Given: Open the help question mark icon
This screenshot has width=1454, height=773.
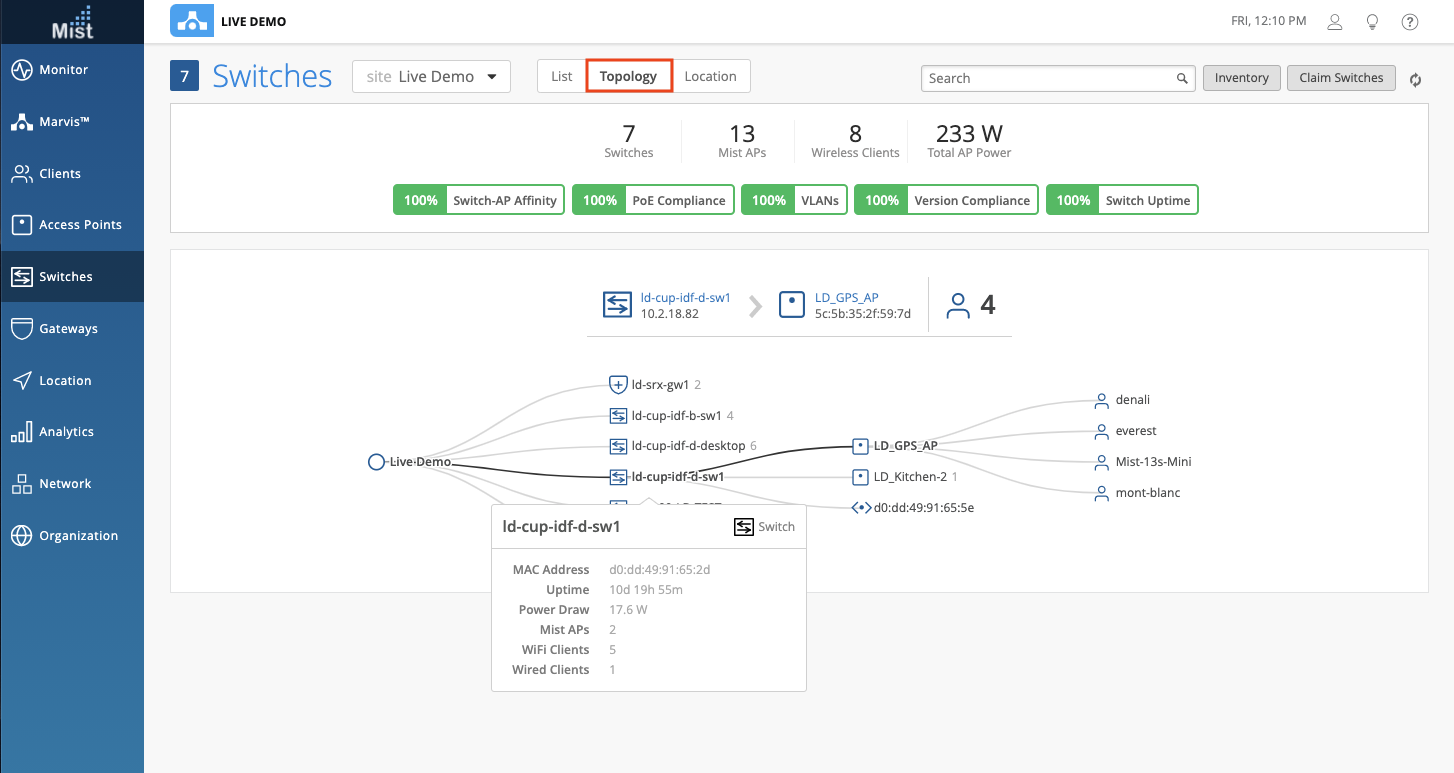Looking at the screenshot, I should 1410,21.
